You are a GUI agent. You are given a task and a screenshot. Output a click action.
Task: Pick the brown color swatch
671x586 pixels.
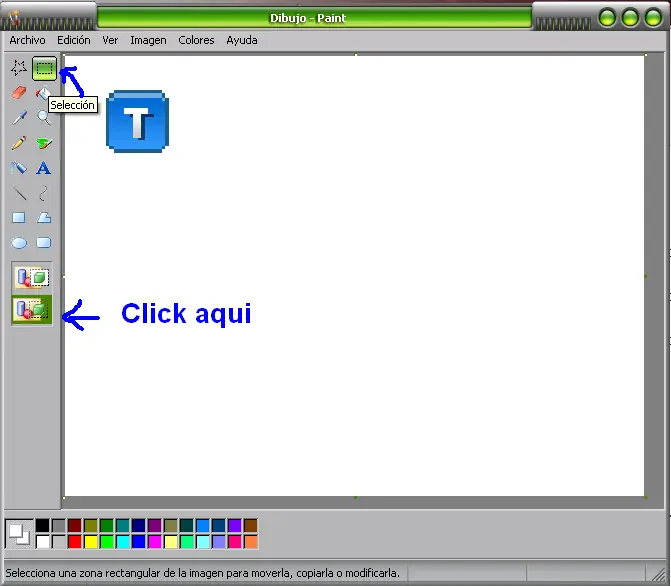pyautogui.click(x=251, y=525)
